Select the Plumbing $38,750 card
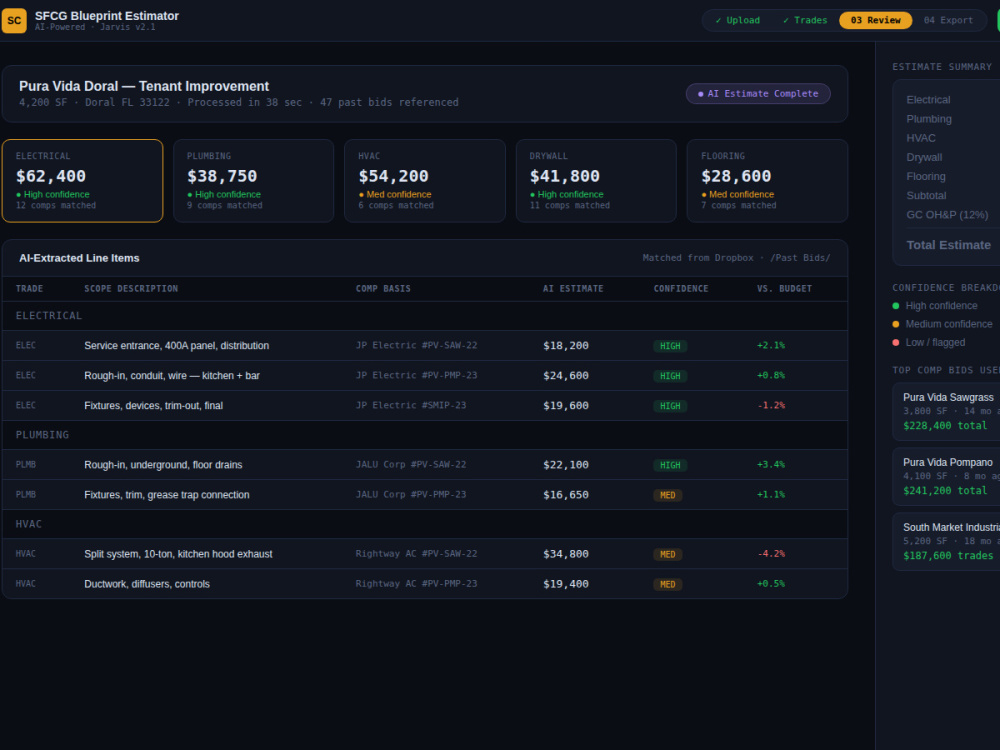The width and height of the screenshot is (1000, 750). click(254, 181)
